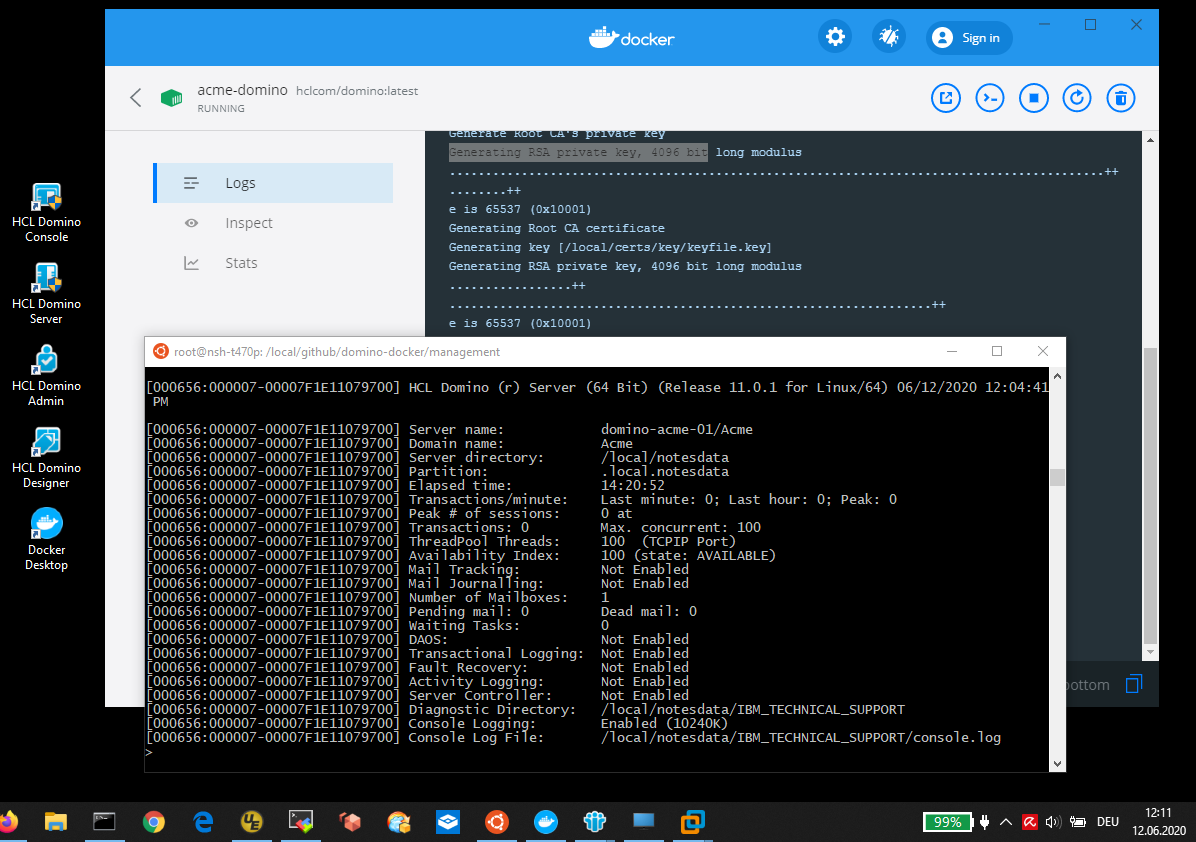
Task: Open Chrome from the taskbar
Action: click(153, 822)
